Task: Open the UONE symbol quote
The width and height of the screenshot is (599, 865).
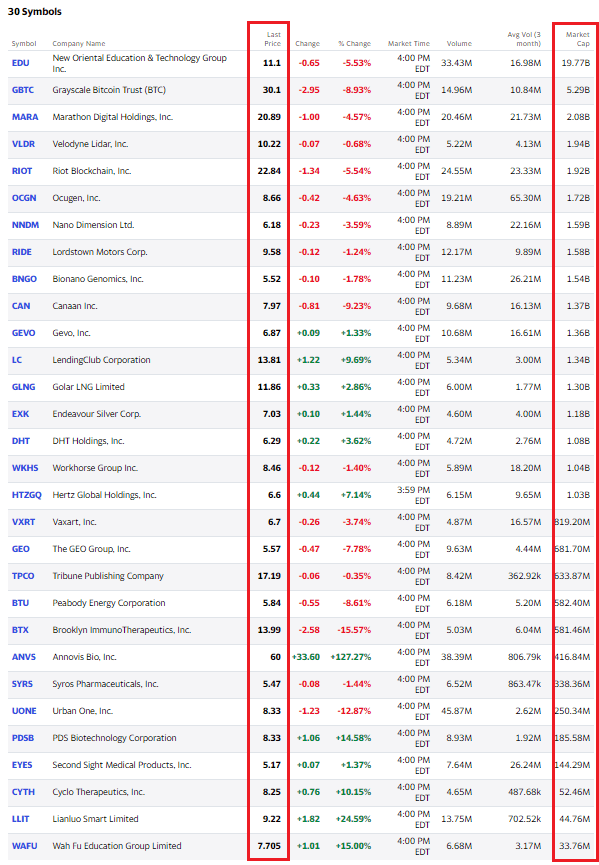Action: (24, 712)
